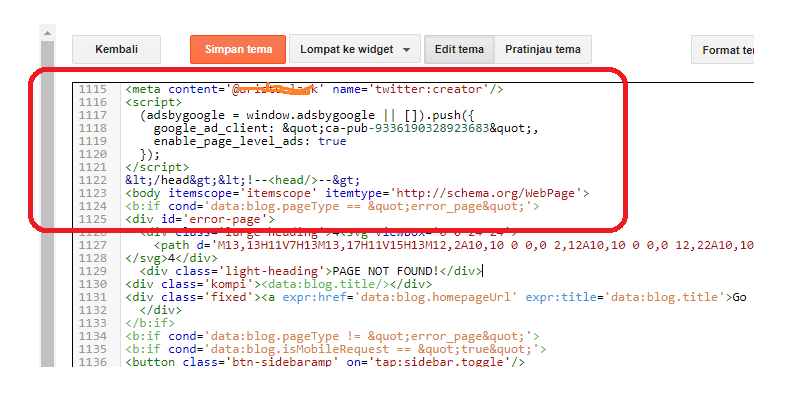Click line number 1136 in gutter
Screen dimensions: 794x413
93,362
